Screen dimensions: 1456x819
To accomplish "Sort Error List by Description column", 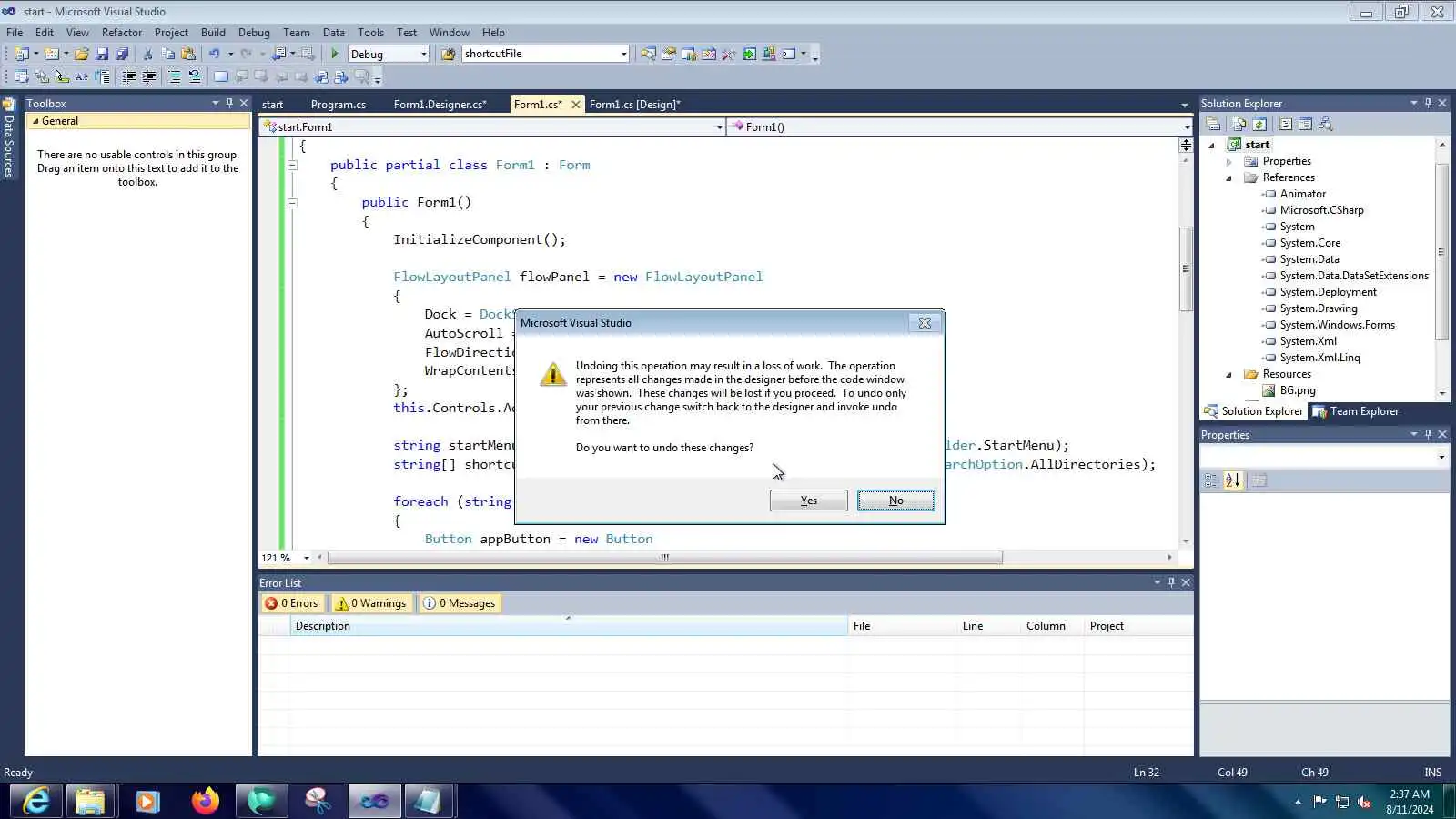I will pyautogui.click(x=569, y=626).
